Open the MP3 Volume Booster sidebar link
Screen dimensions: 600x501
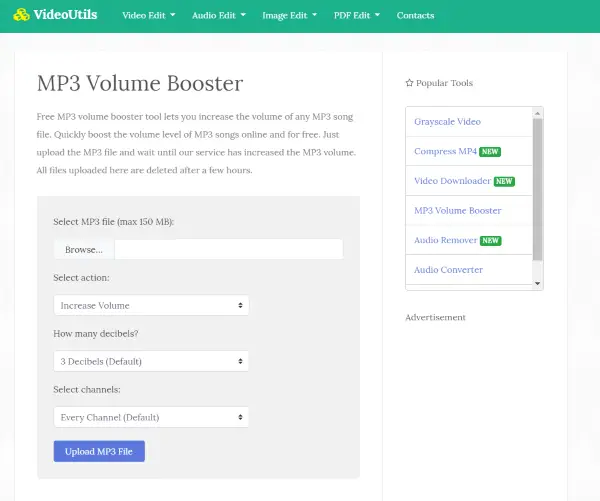(x=458, y=211)
